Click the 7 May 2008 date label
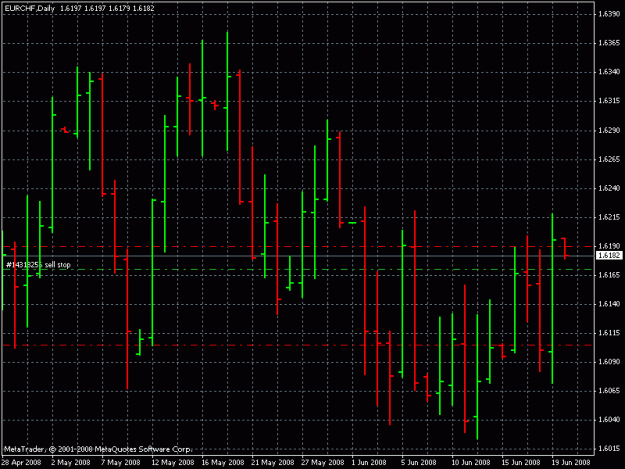625x469 pixels. coord(120,463)
